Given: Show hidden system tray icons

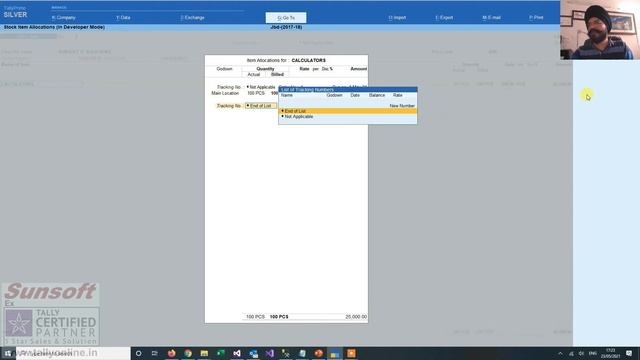Looking at the screenshot, I should (560, 353).
